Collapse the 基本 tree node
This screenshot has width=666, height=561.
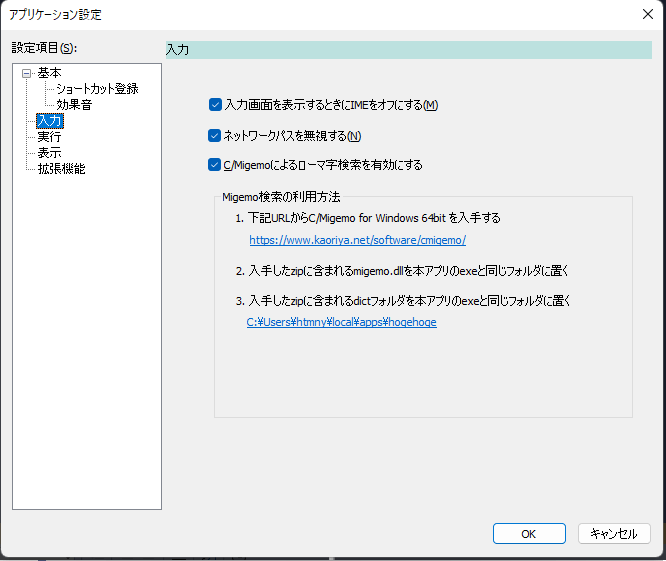(x=26, y=73)
